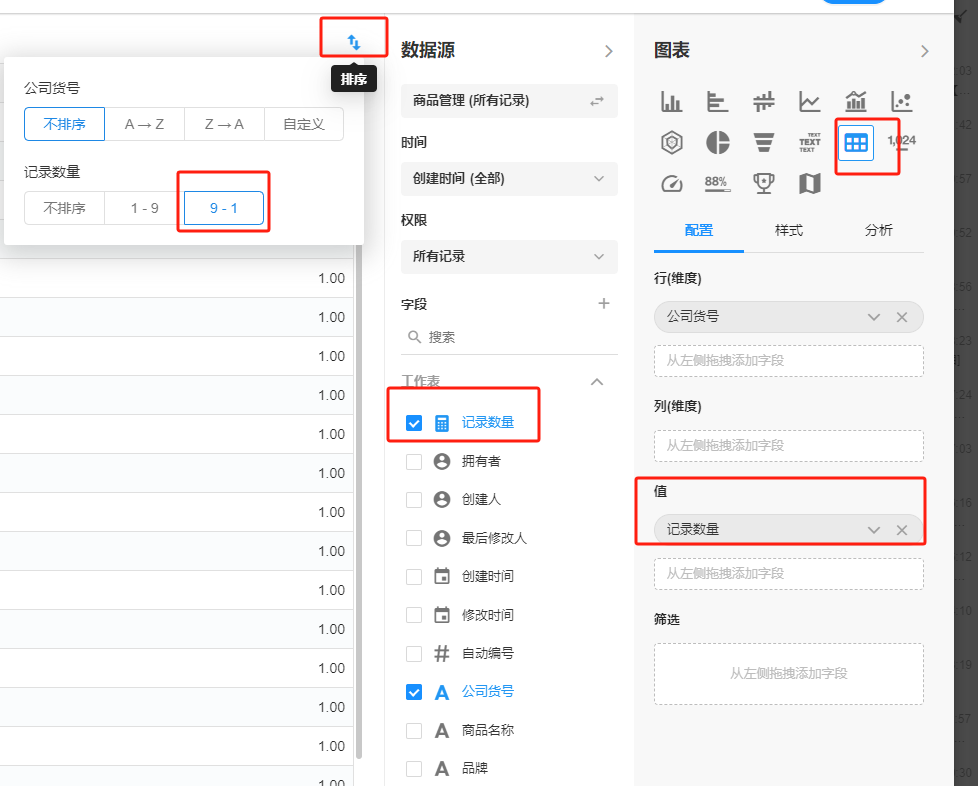Remove 公司货号 from 行(维度) with X
This screenshot has width=978, height=786.
902,318
